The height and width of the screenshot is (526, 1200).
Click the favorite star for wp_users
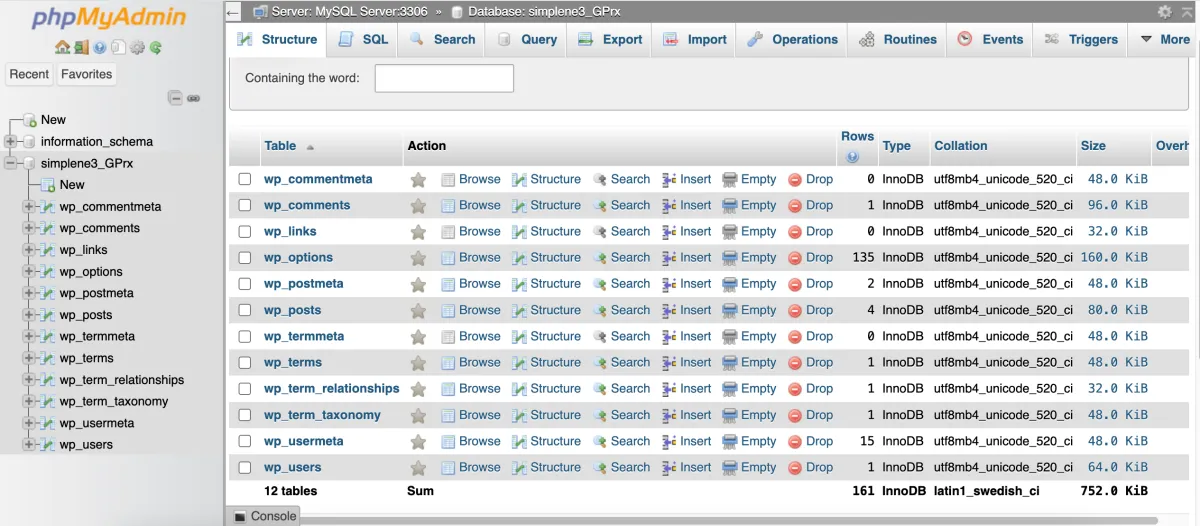coord(418,468)
